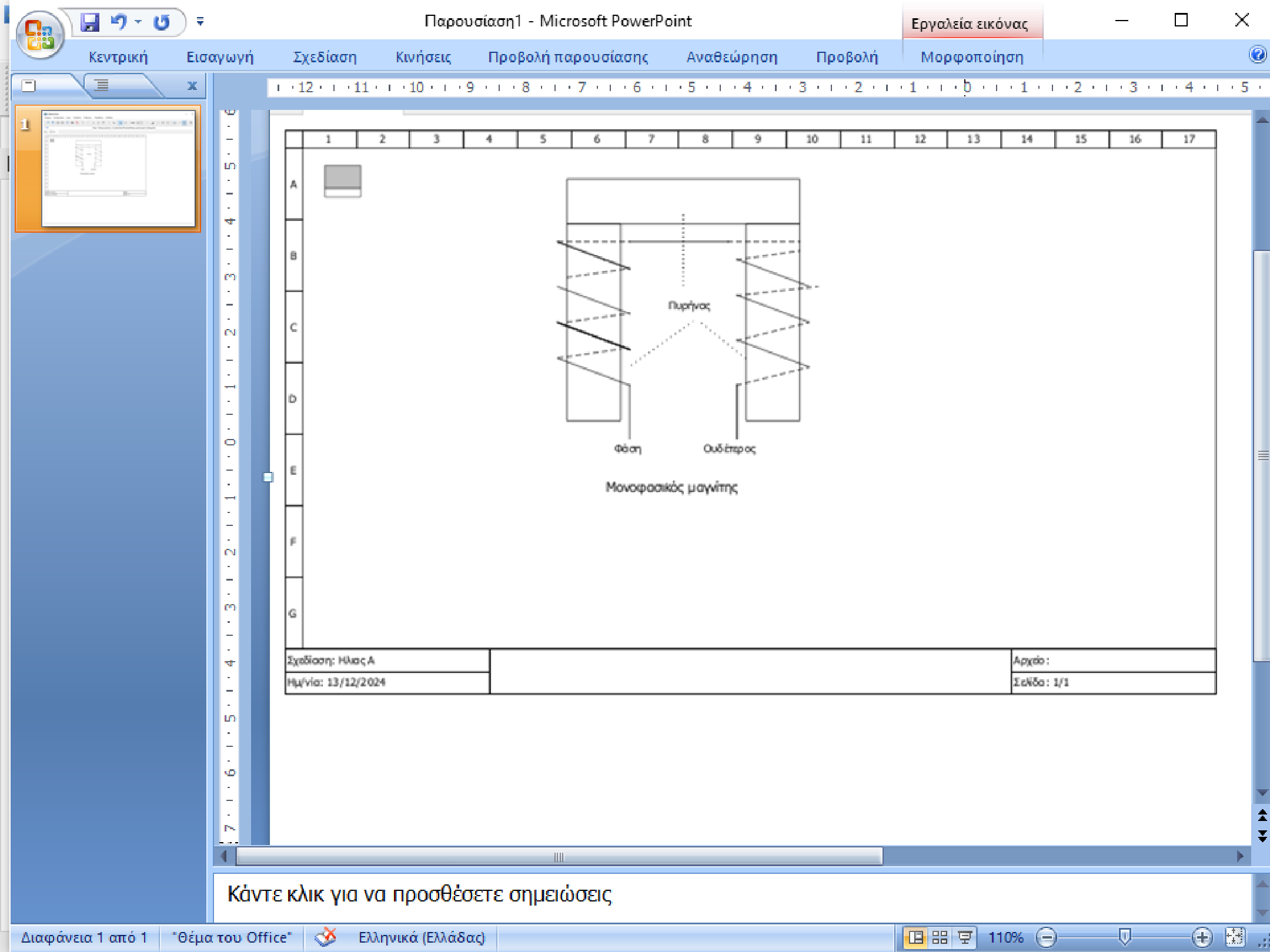This screenshot has height=952, width=1270.
Task: Switch to Slide Sorter view
Action: [x=940, y=937]
